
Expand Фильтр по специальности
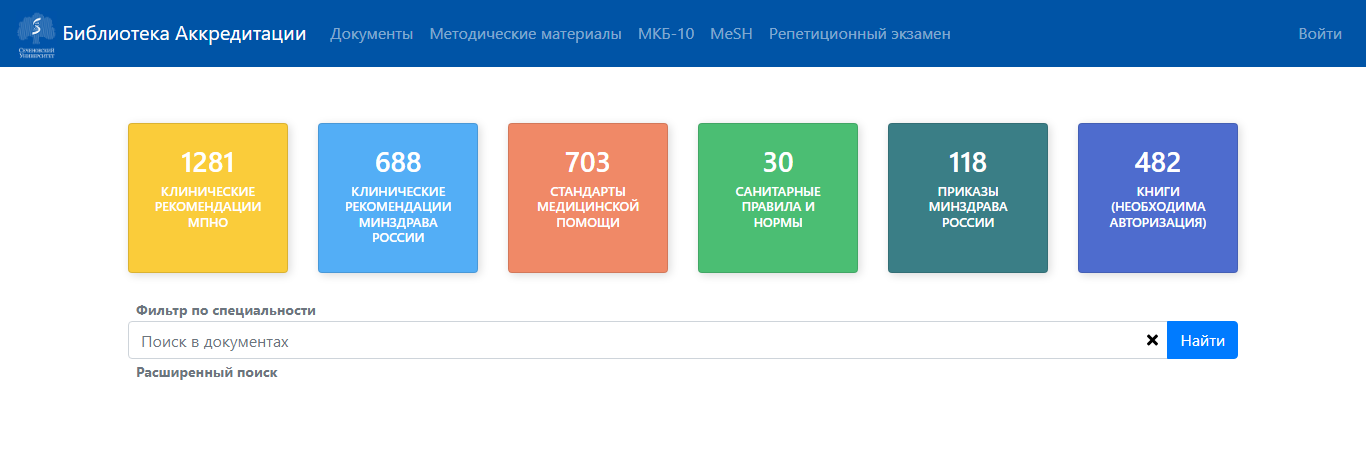pyautogui.click(x=226, y=310)
